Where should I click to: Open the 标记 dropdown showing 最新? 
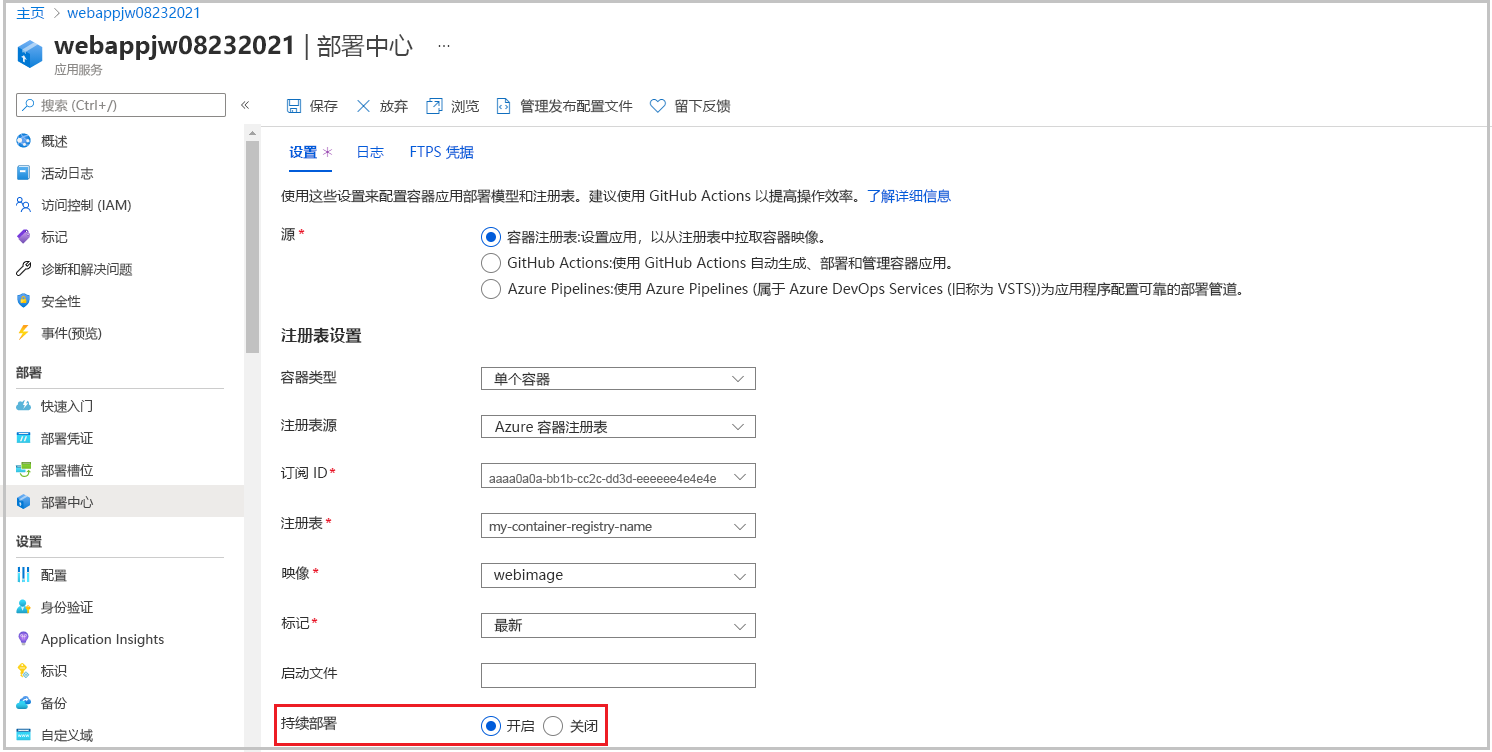pyautogui.click(x=618, y=625)
